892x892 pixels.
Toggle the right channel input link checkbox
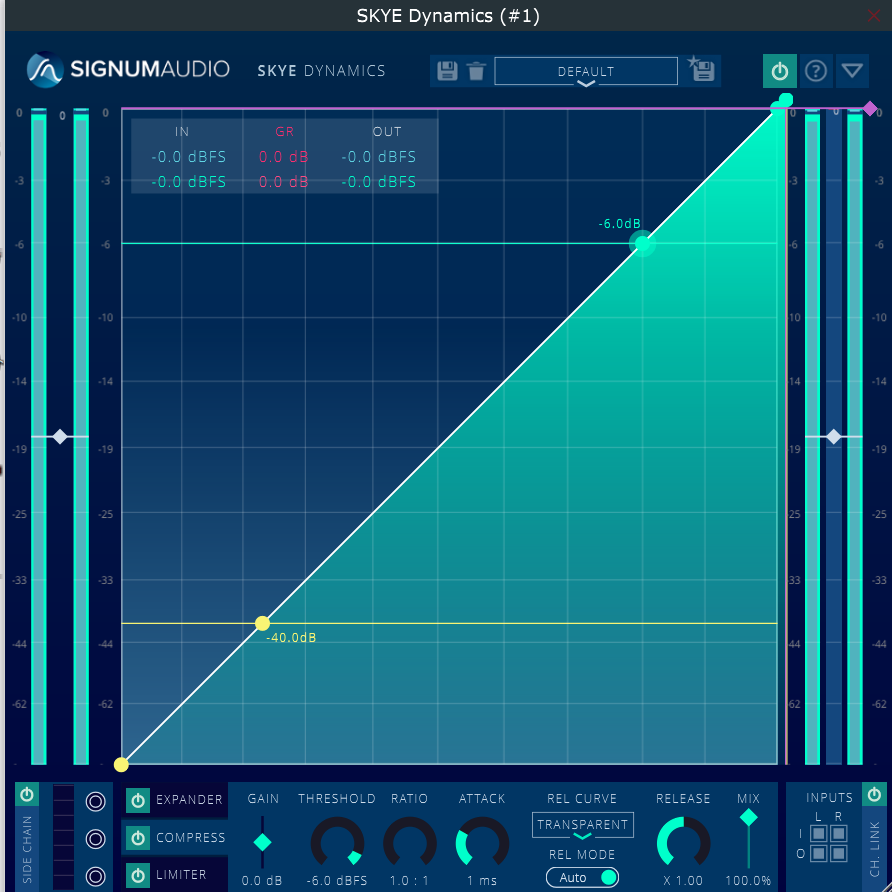click(x=839, y=834)
